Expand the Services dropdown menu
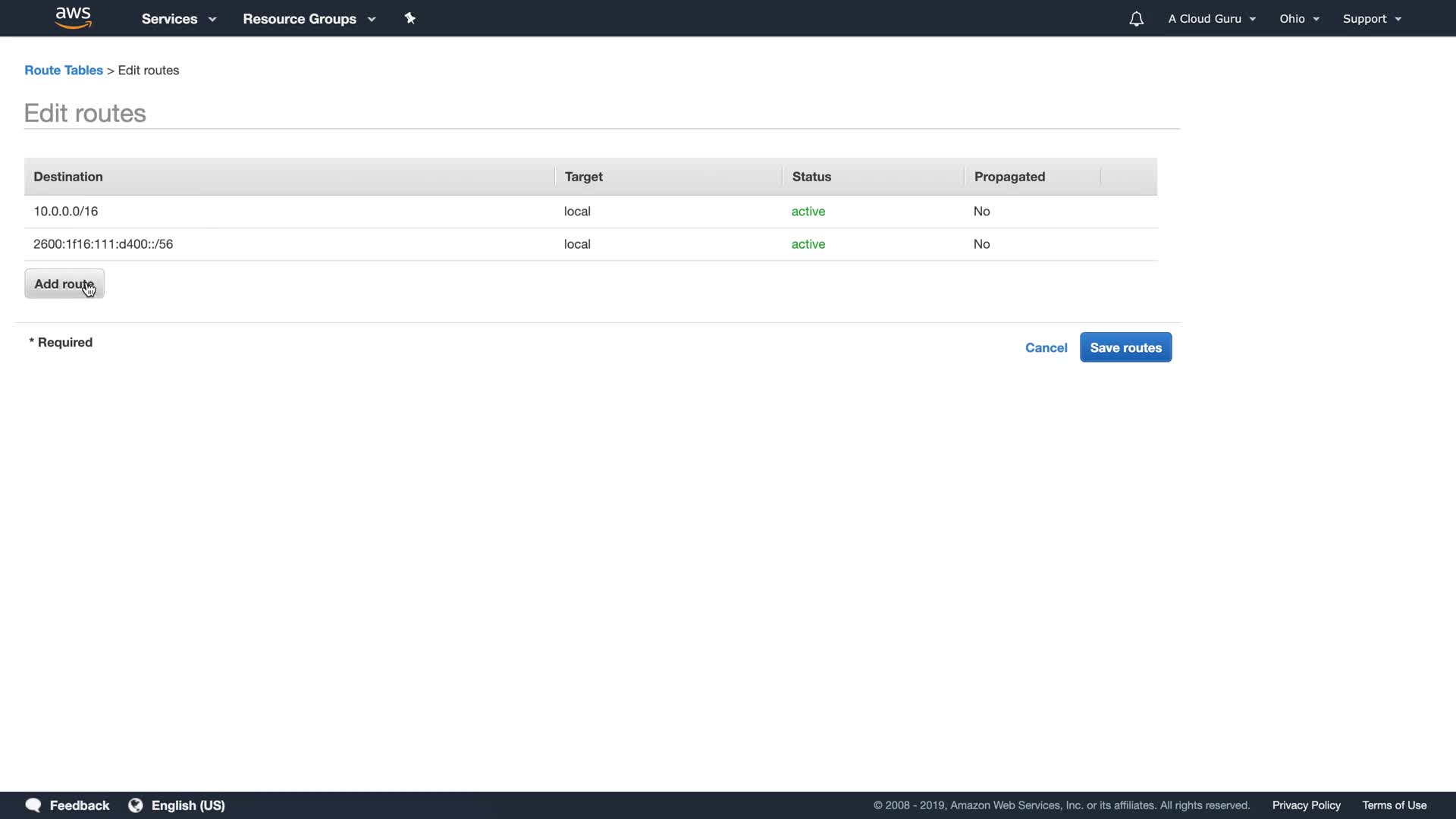The height and width of the screenshot is (819, 1456). [x=178, y=19]
